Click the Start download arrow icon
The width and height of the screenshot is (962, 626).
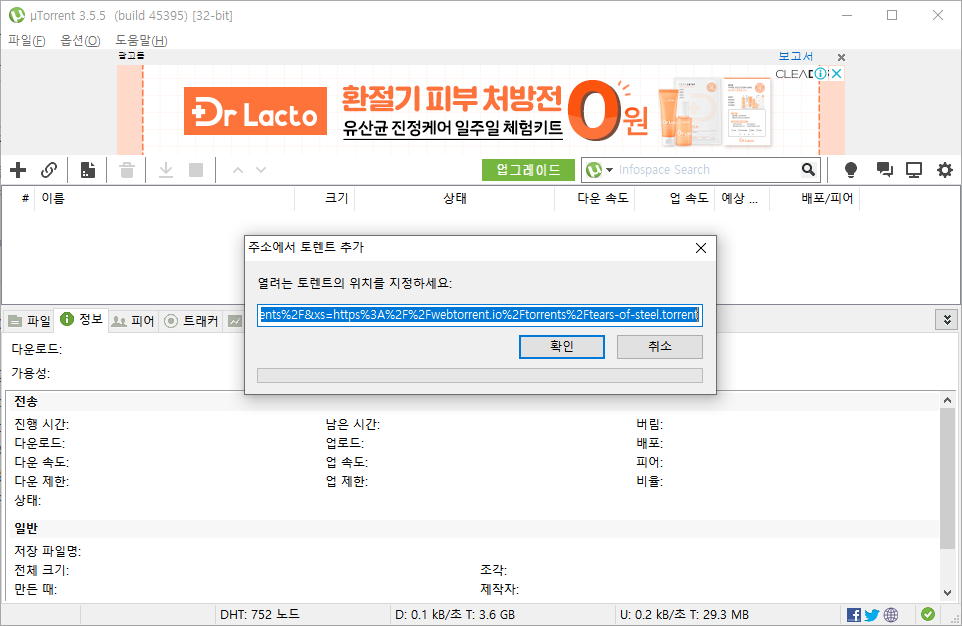[x=166, y=170]
